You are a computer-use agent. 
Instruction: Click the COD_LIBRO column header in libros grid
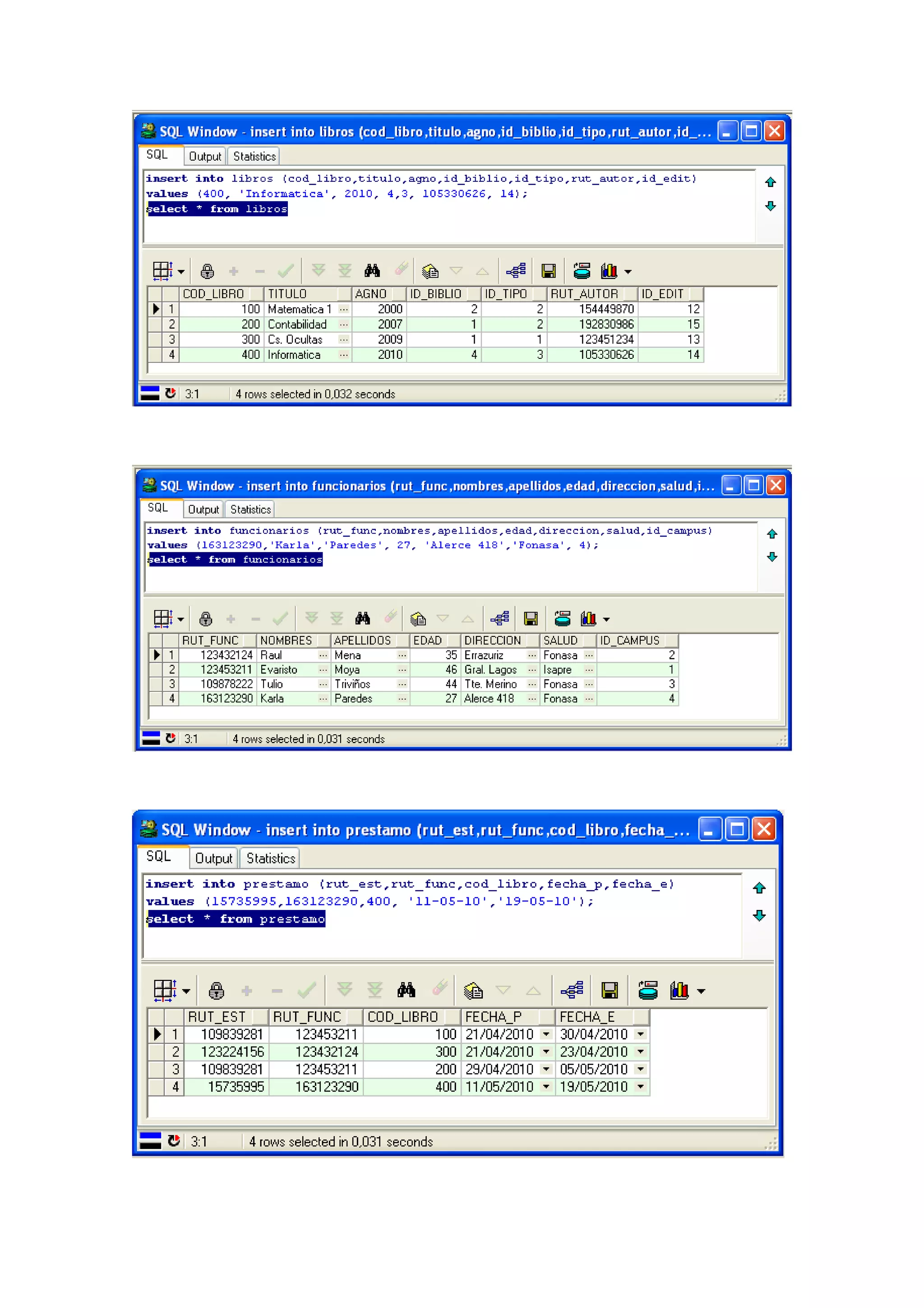213,294
